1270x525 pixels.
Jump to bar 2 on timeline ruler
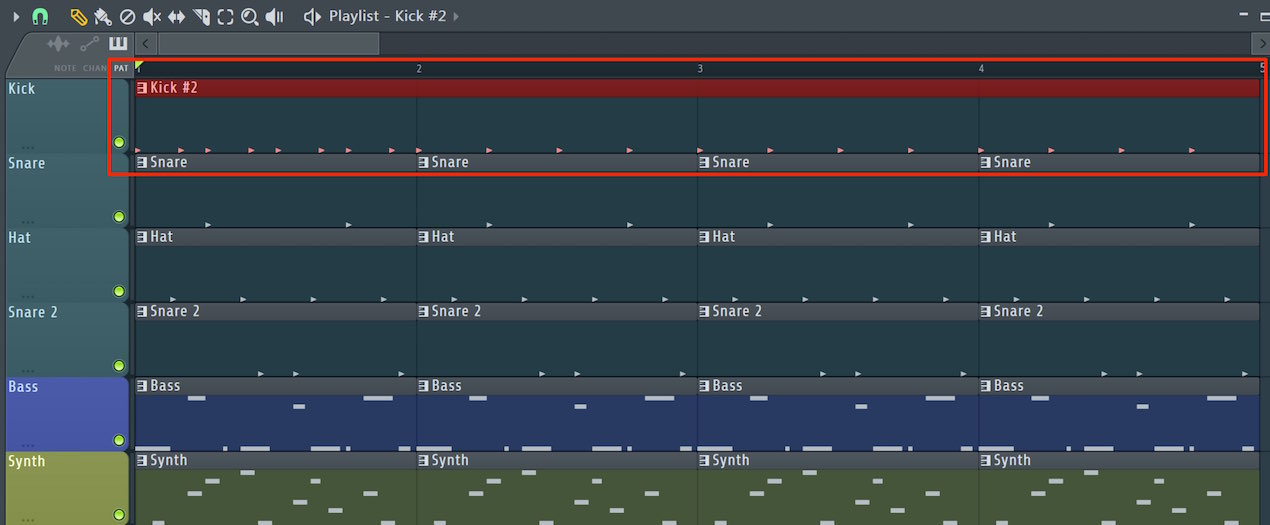[x=419, y=68]
